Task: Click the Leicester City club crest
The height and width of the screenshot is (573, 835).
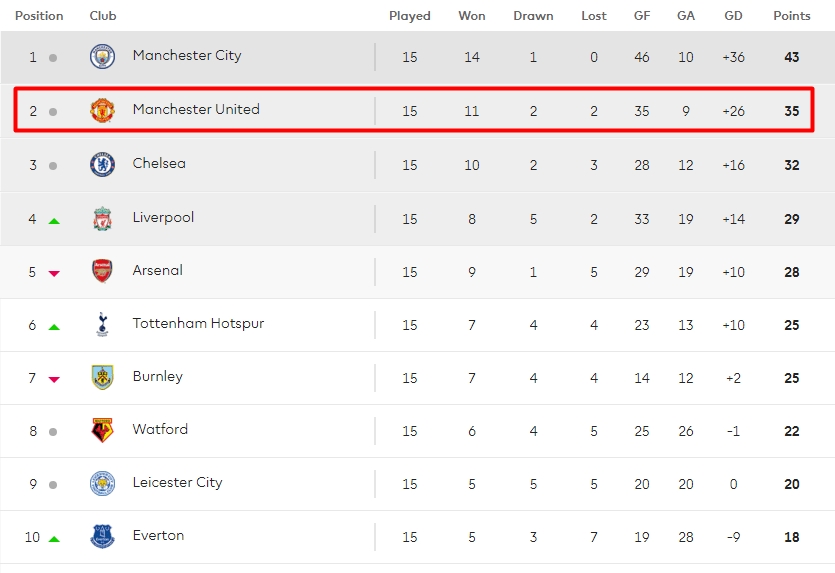Action: (x=102, y=483)
